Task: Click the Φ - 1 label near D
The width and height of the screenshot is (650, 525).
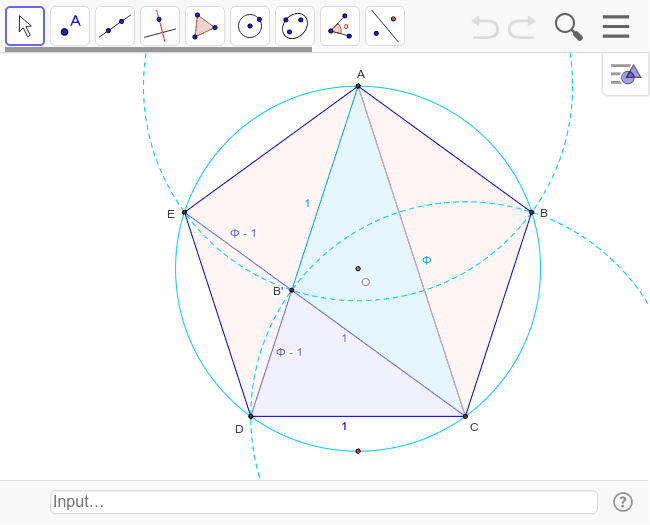Action: pyautogui.click(x=289, y=352)
